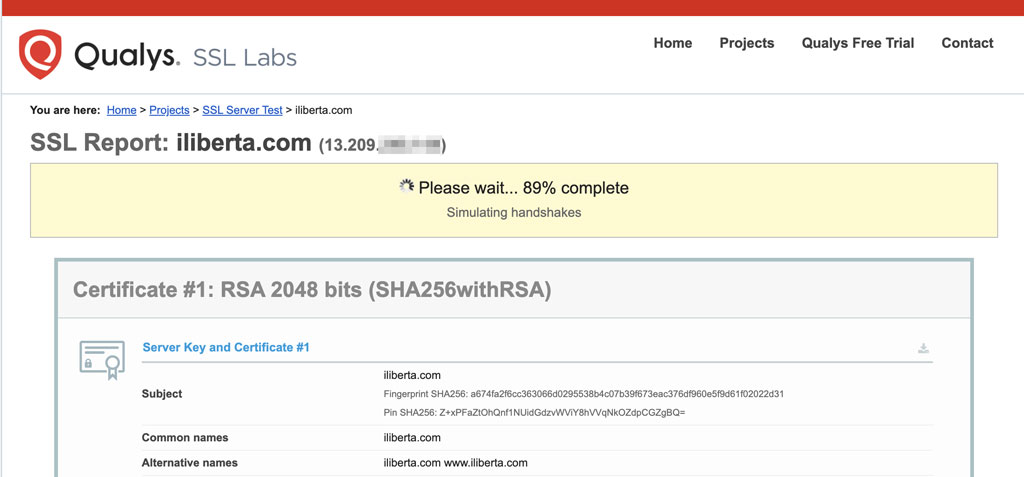The image size is (1024, 477).
Task: Open the Projects navigation menu item
Action: [x=746, y=43]
